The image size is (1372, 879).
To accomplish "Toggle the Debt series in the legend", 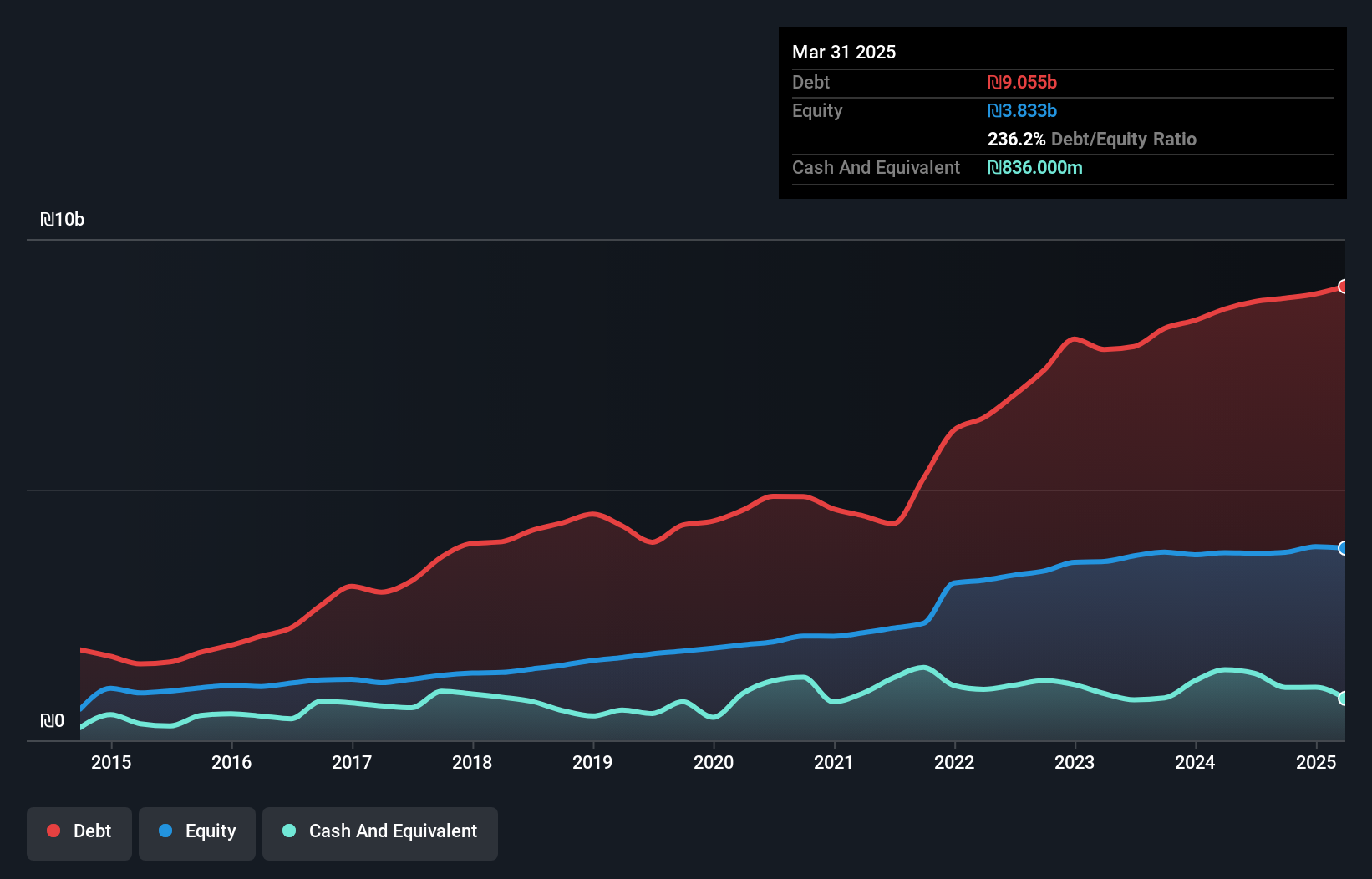I will click(x=79, y=833).
